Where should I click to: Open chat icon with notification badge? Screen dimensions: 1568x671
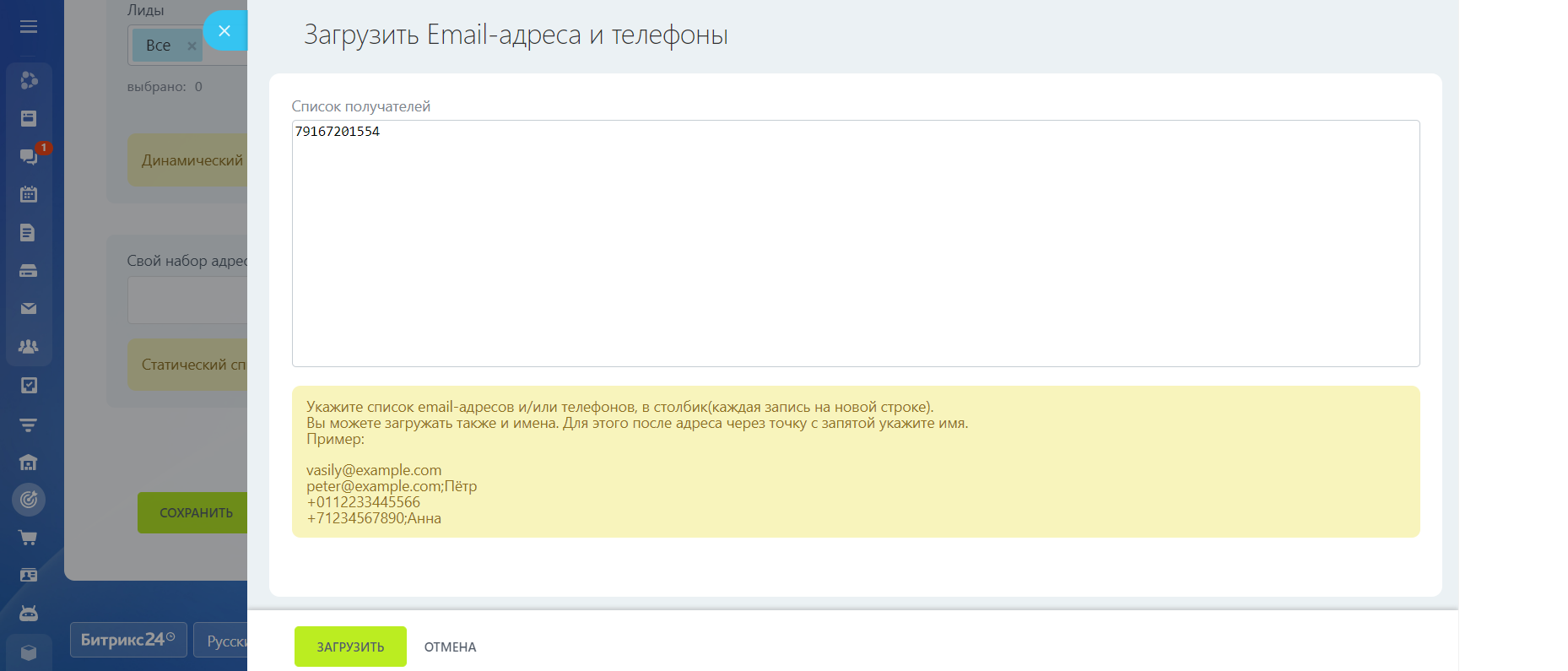(29, 156)
